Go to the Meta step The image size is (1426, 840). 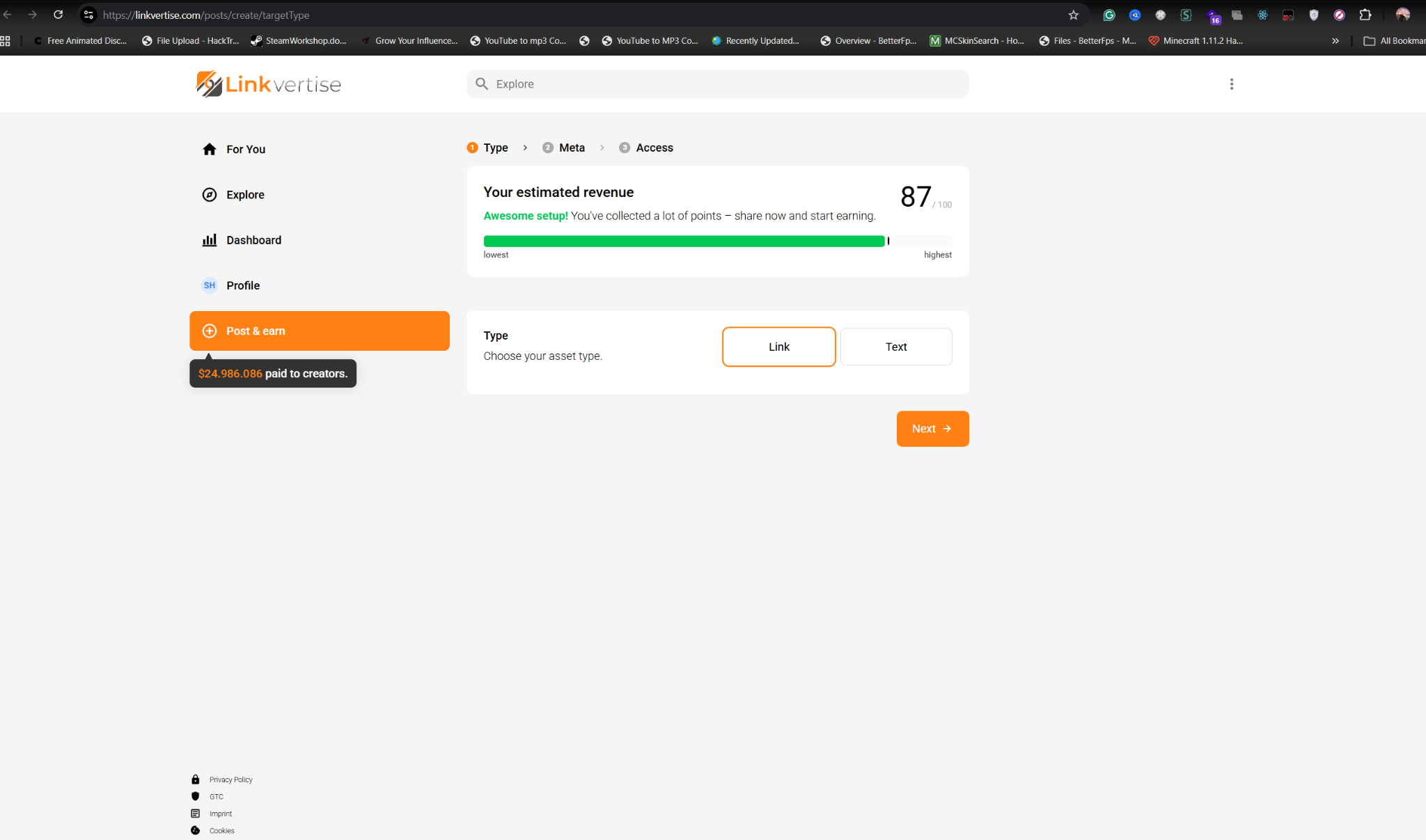564,148
